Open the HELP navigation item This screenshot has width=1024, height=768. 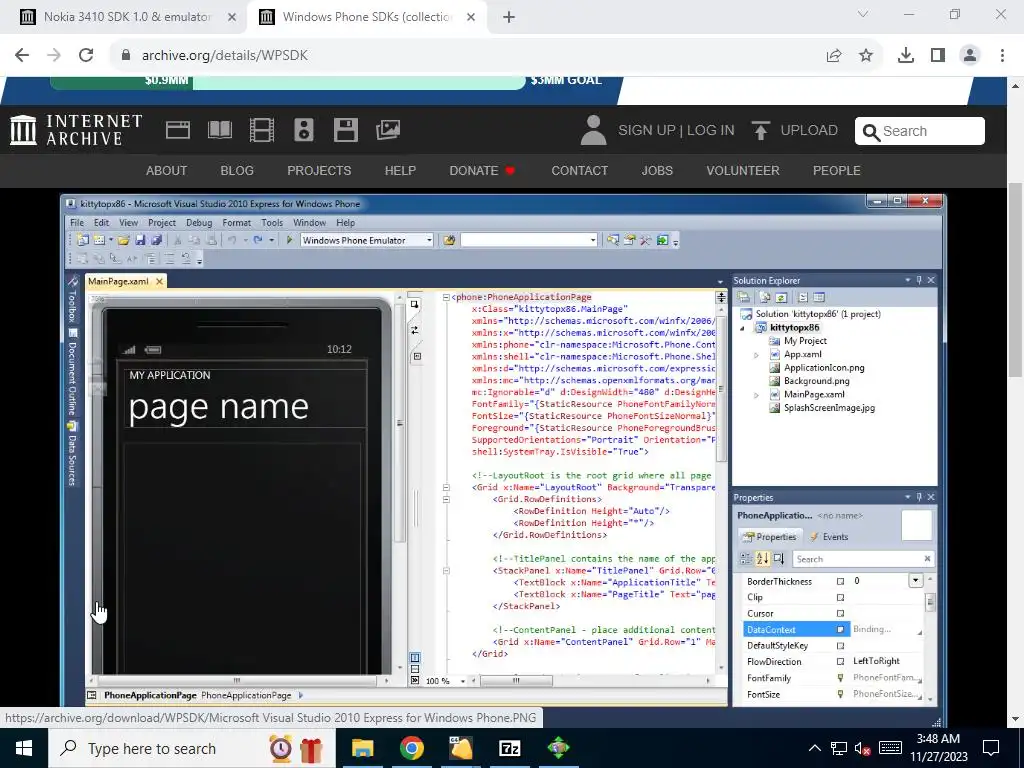(x=400, y=170)
